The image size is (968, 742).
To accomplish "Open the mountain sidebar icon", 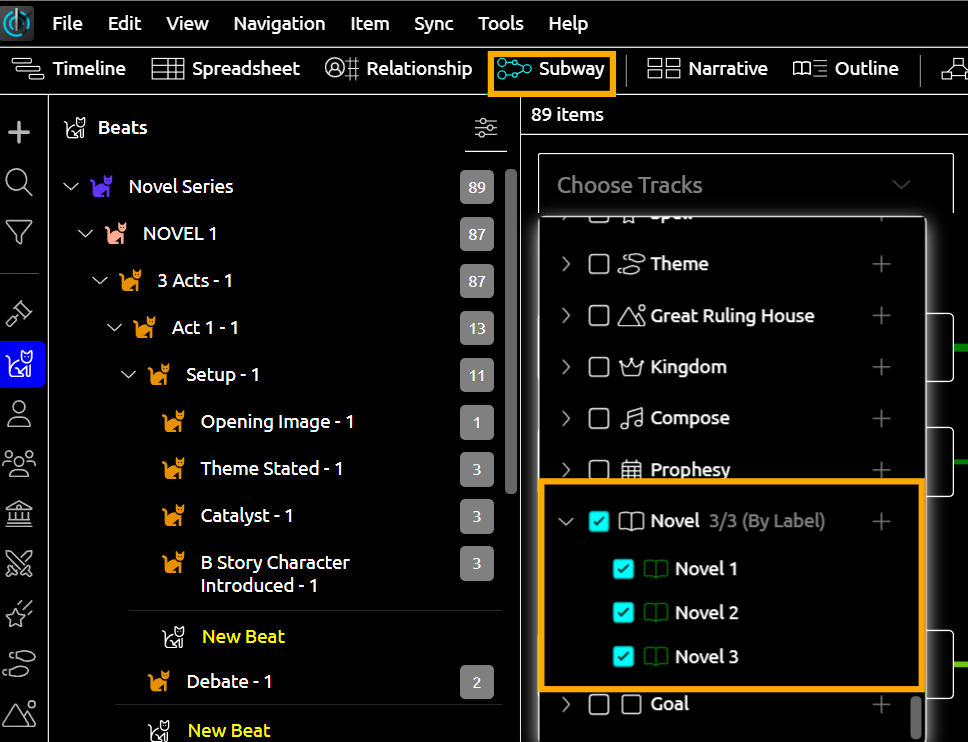I will (19, 714).
